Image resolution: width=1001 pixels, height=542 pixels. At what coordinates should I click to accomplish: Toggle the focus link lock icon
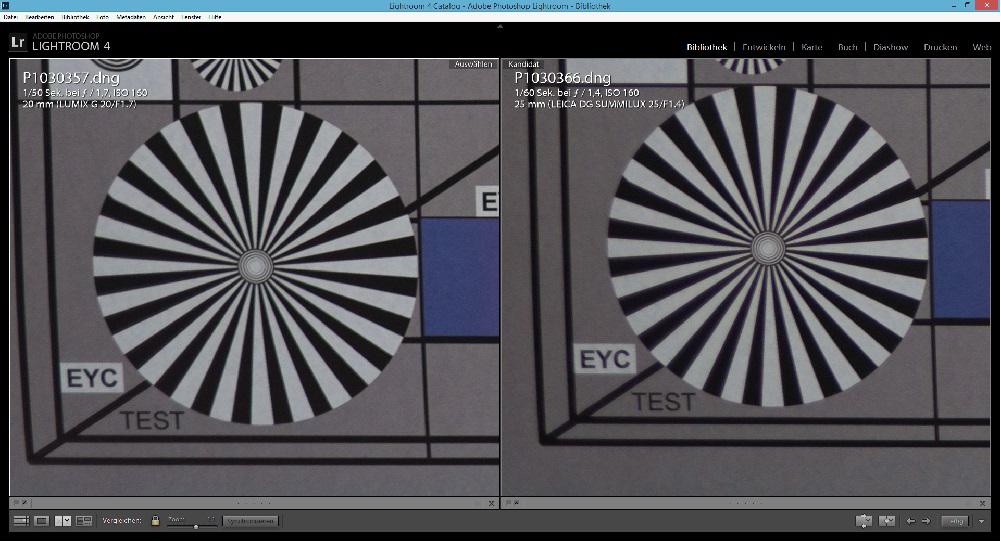click(155, 520)
